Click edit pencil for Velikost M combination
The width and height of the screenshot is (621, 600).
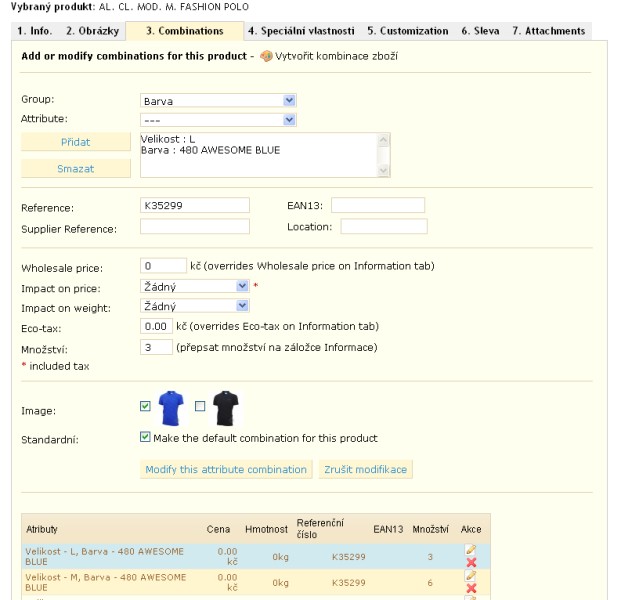pos(471,575)
